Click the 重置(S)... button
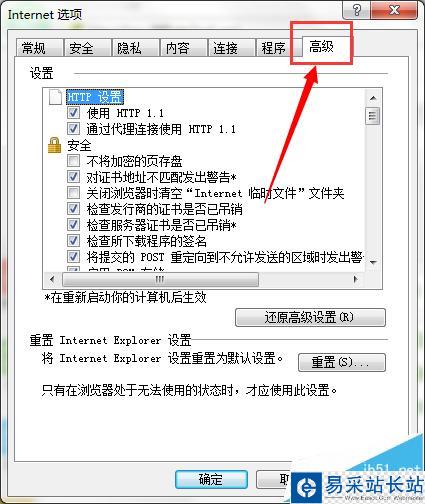 click(x=342, y=362)
